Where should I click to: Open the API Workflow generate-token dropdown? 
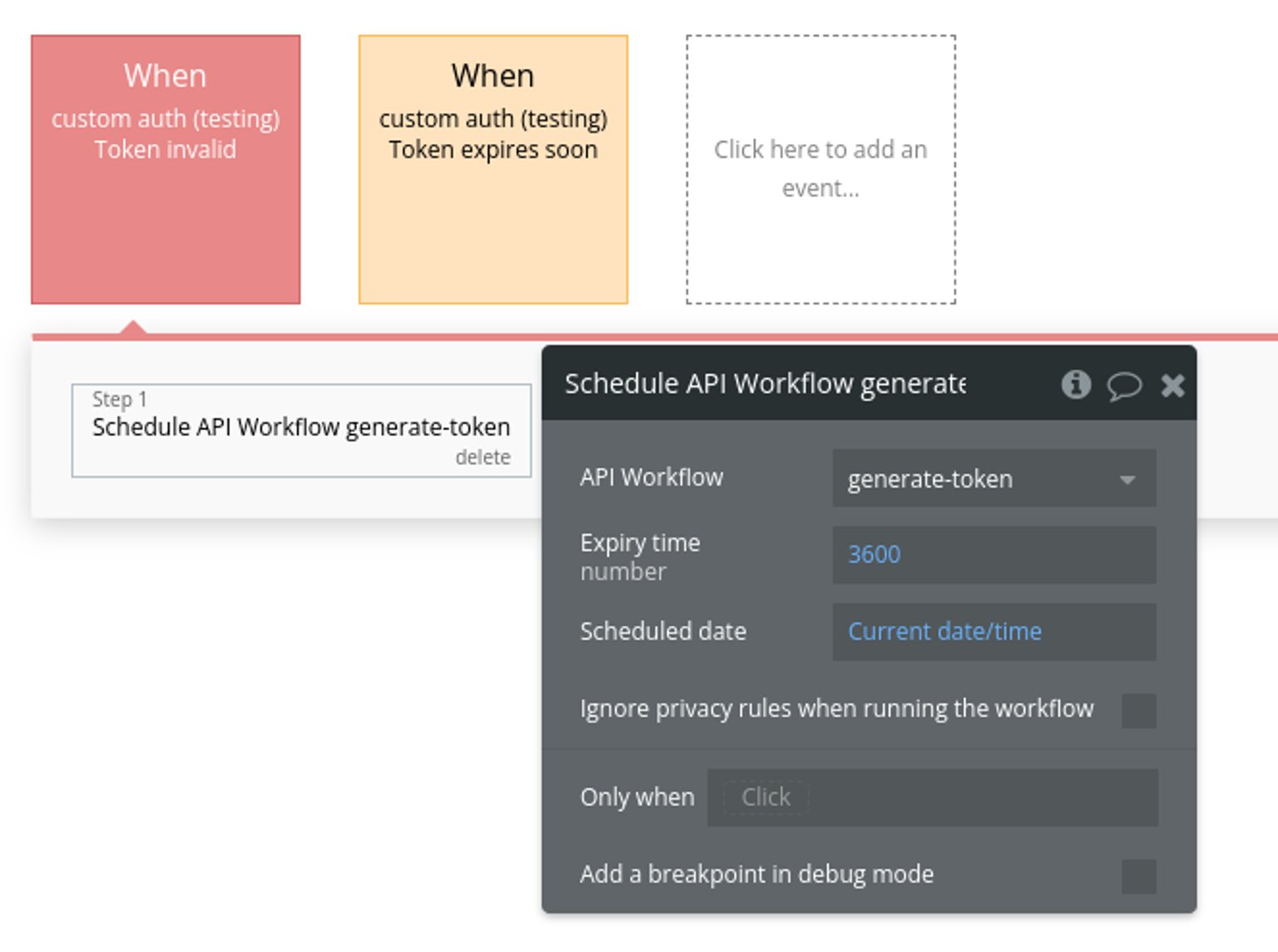tap(993, 478)
